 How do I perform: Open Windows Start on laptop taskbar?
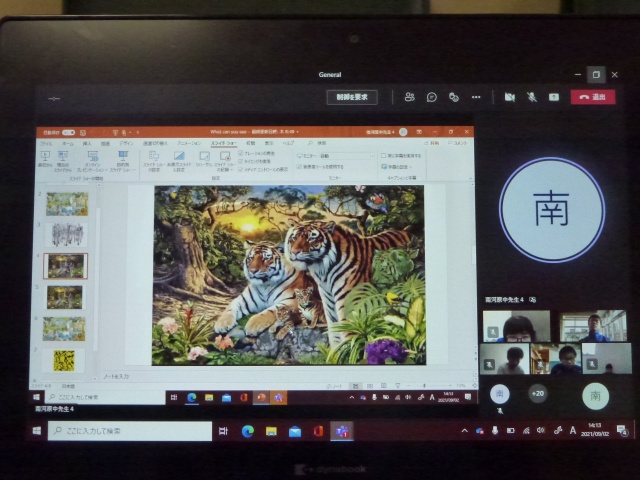[x=36, y=431]
